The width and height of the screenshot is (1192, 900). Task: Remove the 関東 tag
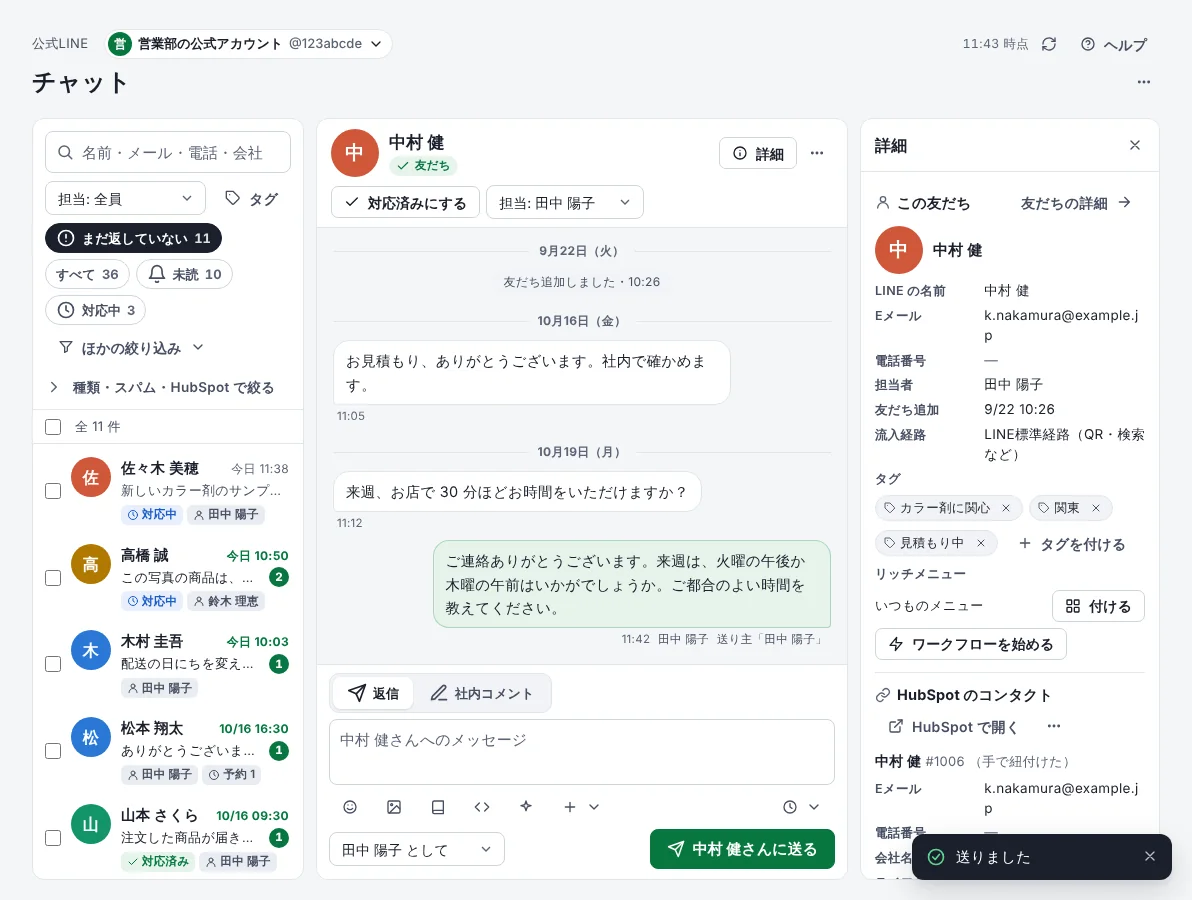coord(1095,508)
